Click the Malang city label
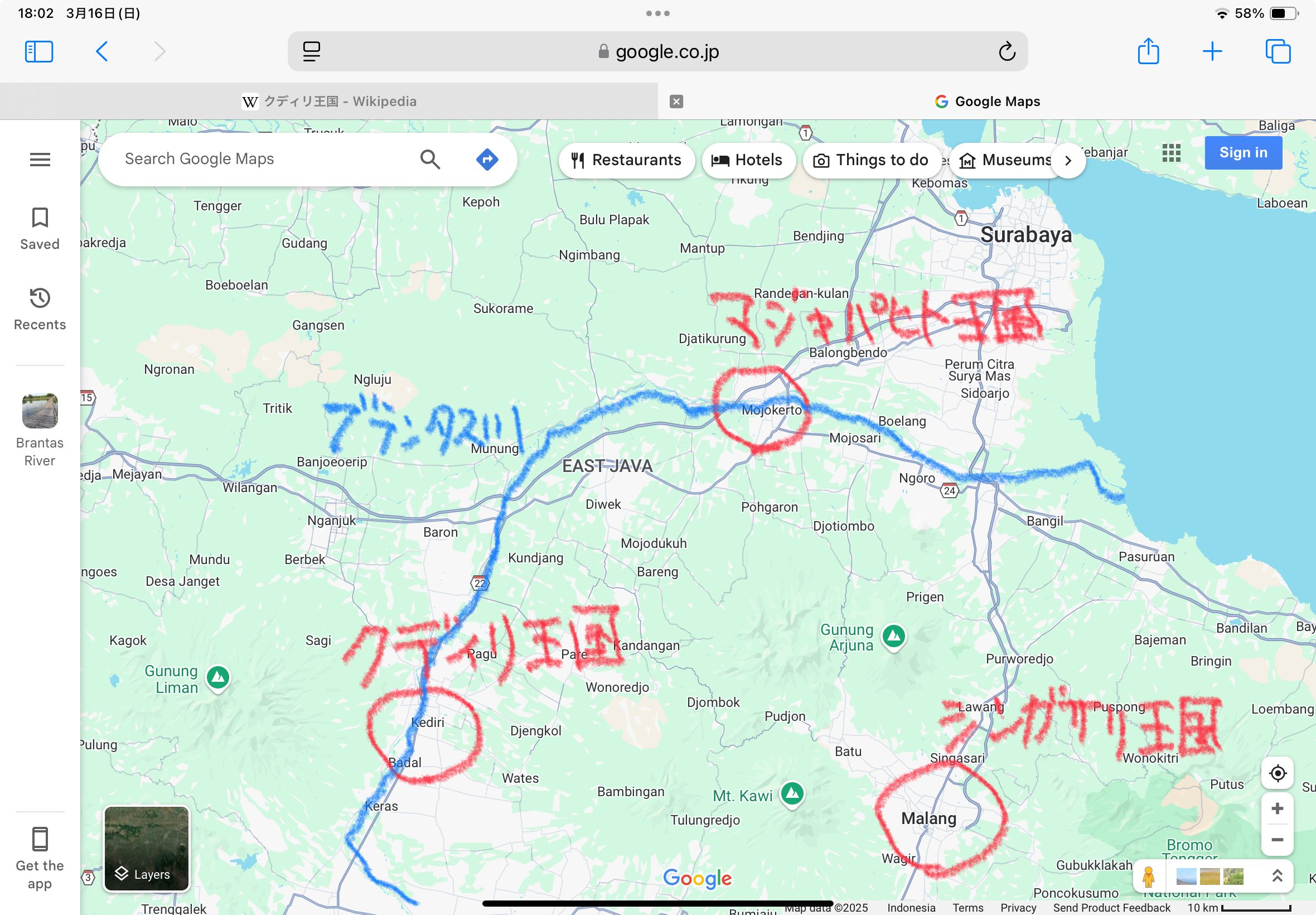This screenshot has width=1316, height=915. (x=928, y=818)
